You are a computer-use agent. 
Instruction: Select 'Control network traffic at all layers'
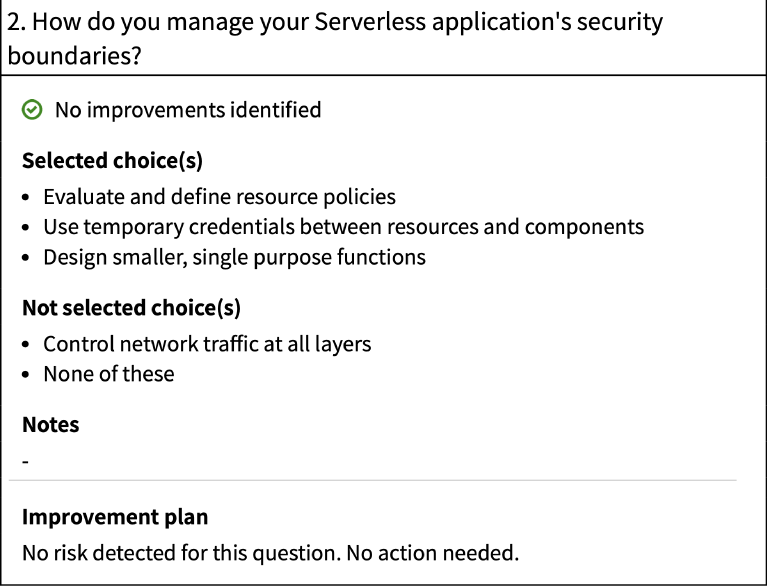[x=207, y=344]
